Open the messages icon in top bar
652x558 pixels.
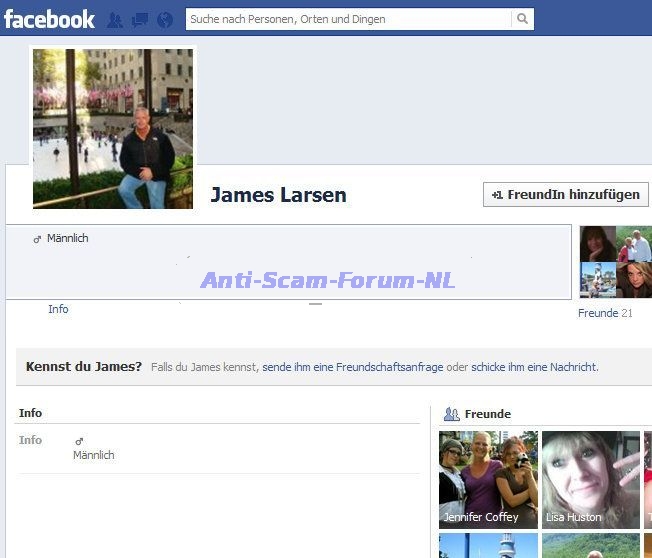click(x=140, y=19)
